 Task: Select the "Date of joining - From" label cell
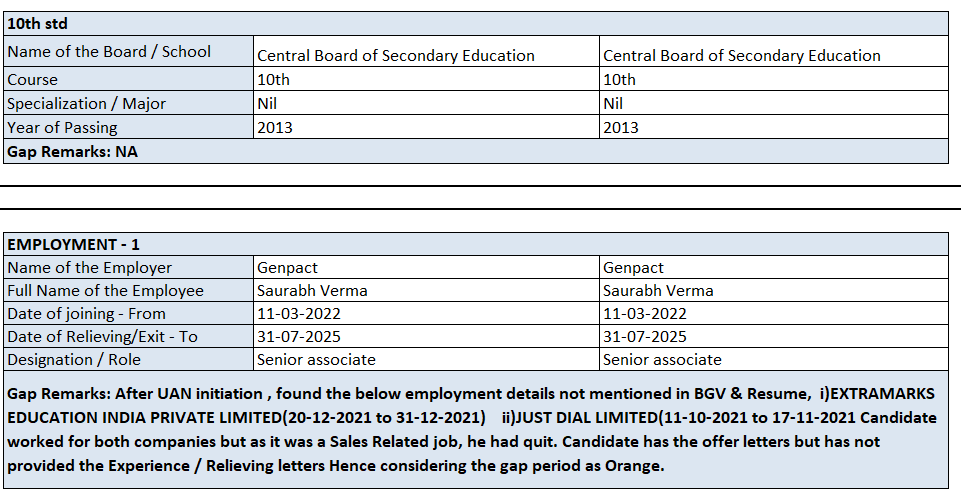coord(87,313)
